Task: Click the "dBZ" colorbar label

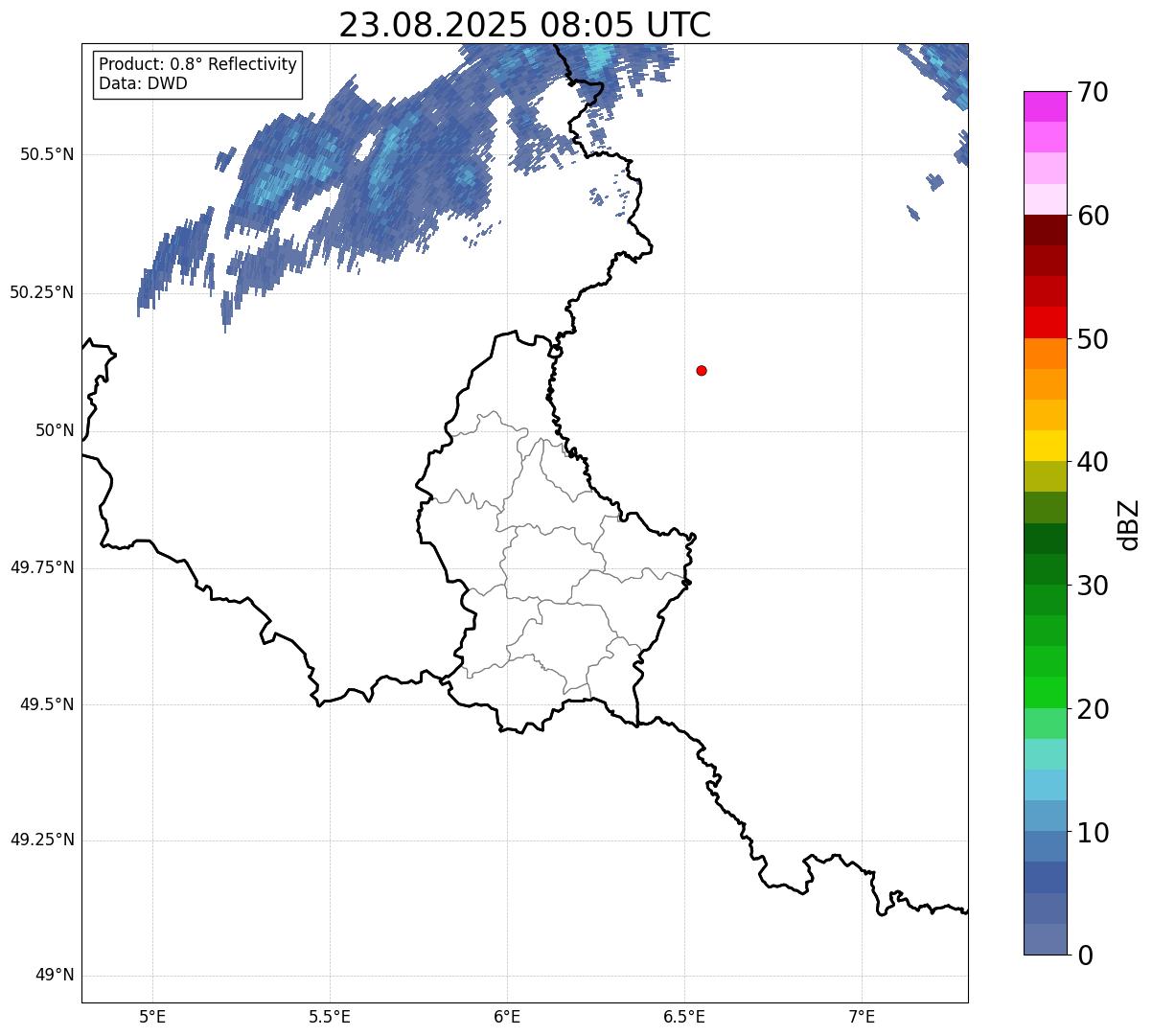Action: (1129, 523)
